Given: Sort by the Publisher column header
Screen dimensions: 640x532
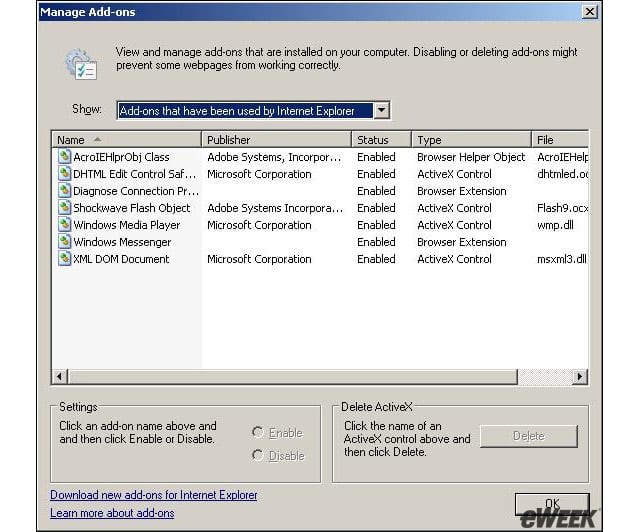Looking at the screenshot, I should pyautogui.click(x=276, y=140).
